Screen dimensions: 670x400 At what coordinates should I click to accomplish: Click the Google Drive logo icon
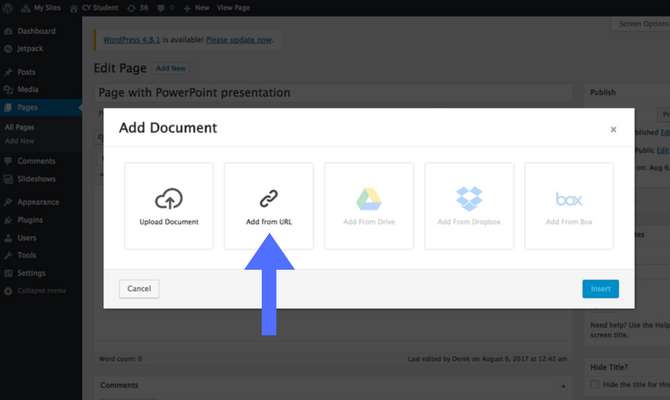click(x=369, y=199)
